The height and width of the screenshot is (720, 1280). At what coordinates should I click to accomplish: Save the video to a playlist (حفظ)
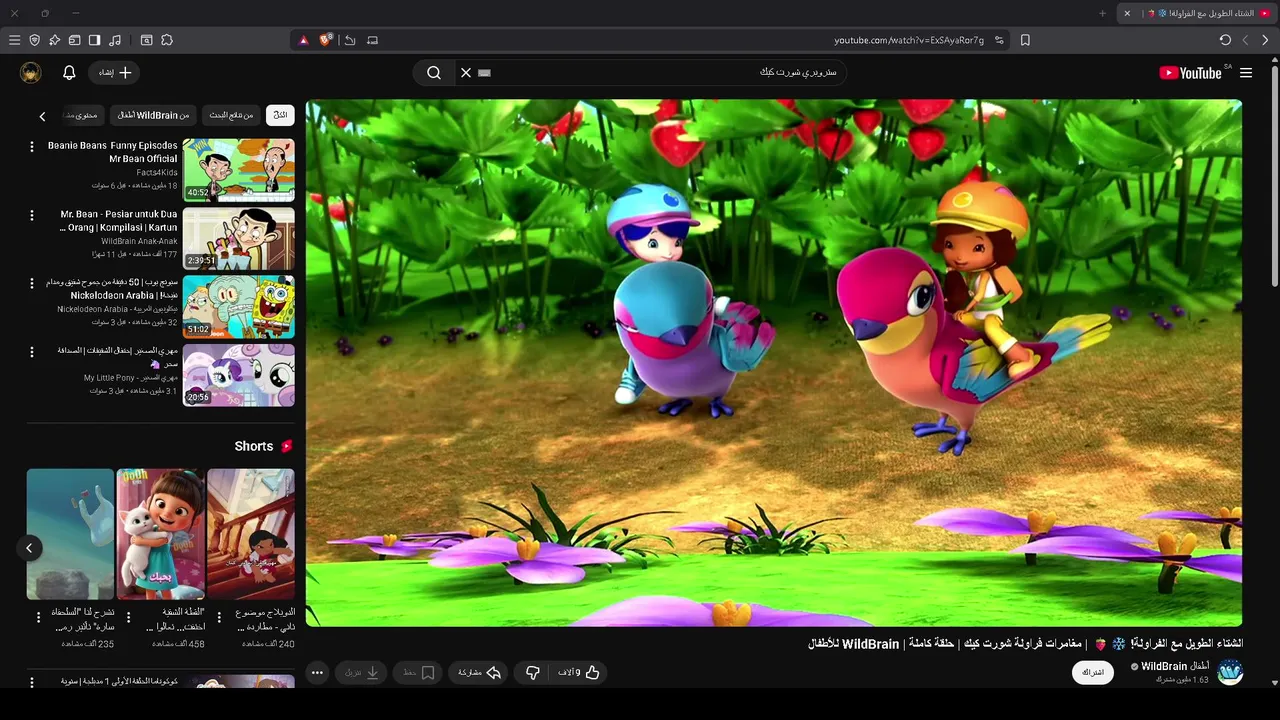(418, 673)
